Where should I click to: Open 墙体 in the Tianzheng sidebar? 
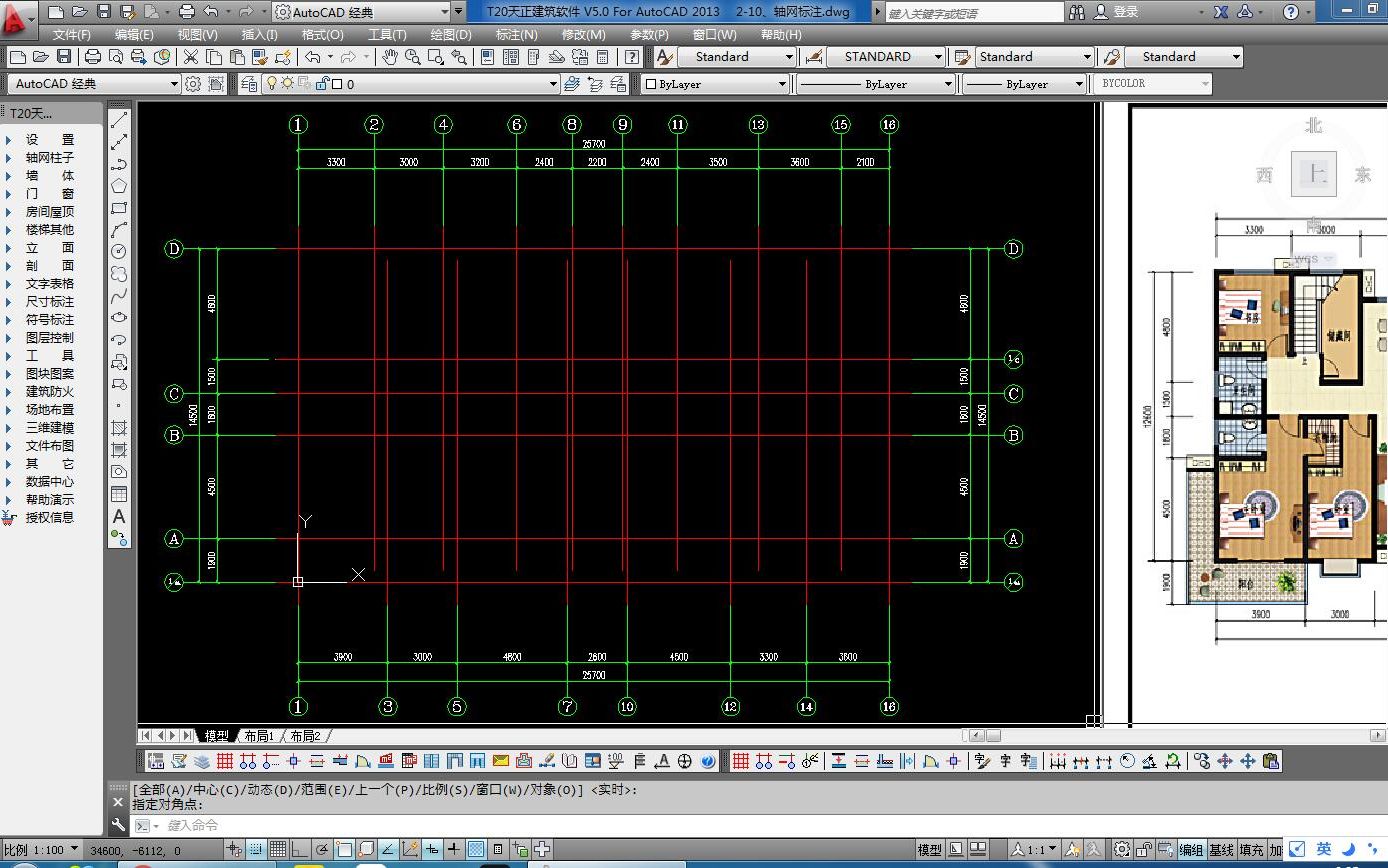pos(50,175)
